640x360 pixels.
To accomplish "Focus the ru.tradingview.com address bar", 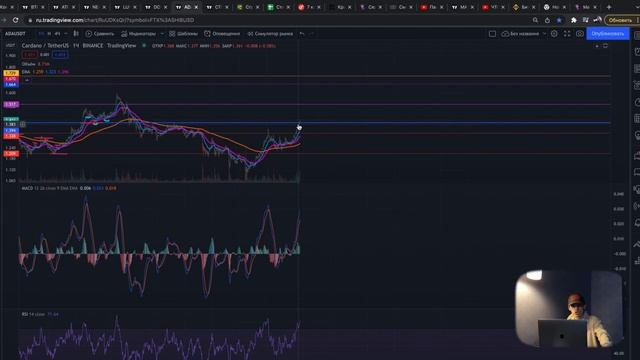I will pos(114,20).
